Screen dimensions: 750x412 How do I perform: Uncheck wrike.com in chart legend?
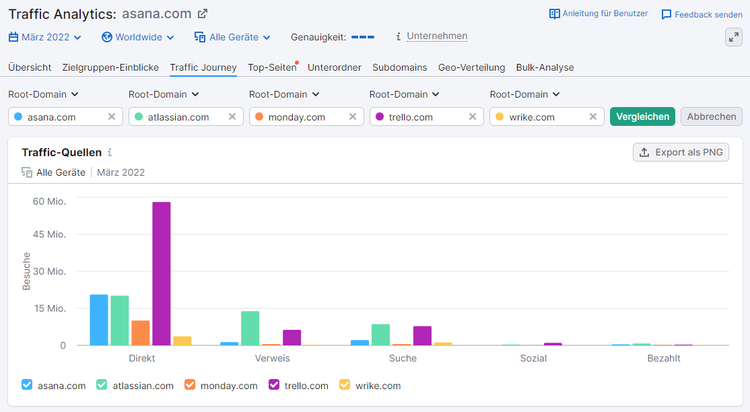pyautogui.click(x=344, y=385)
